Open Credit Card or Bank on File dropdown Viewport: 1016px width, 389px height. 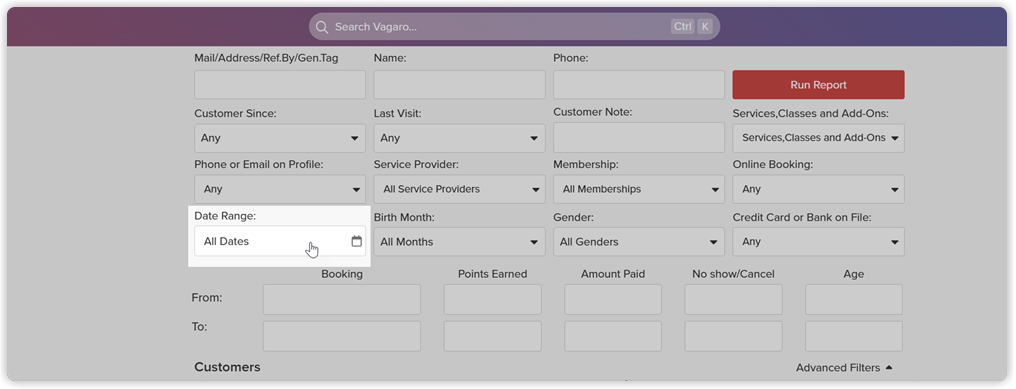coord(818,242)
